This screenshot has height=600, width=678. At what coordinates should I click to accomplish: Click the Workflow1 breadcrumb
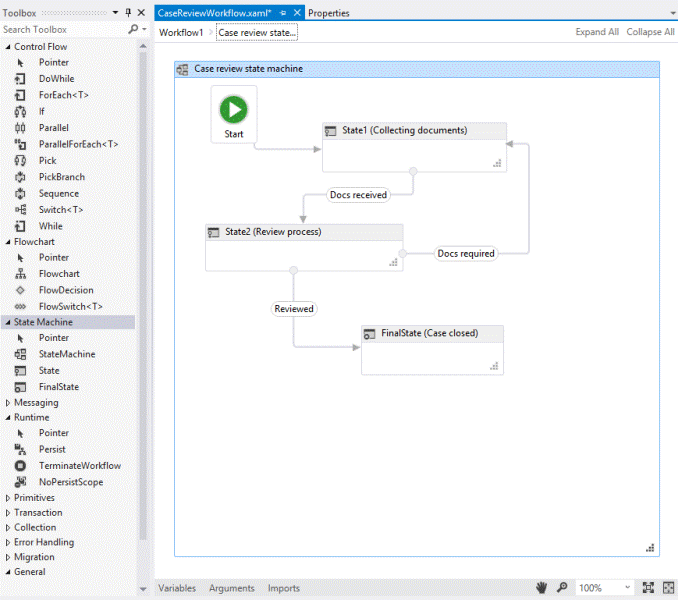pyautogui.click(x=181, y=32)
